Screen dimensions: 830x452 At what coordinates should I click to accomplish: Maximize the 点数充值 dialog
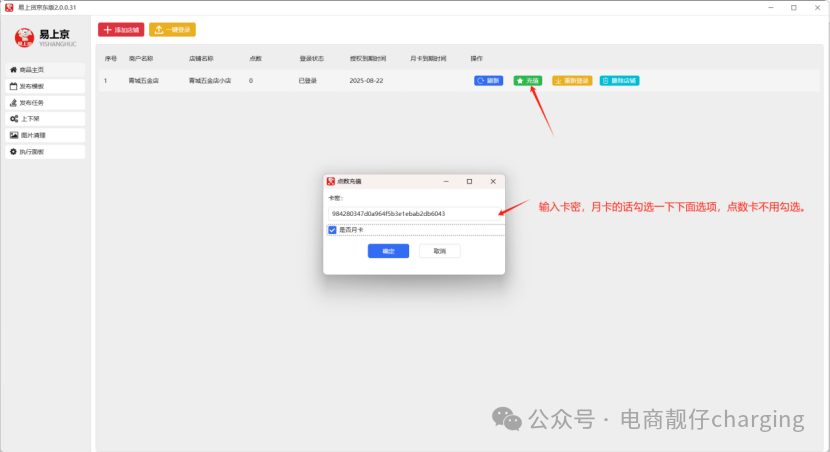click(470, 182)
